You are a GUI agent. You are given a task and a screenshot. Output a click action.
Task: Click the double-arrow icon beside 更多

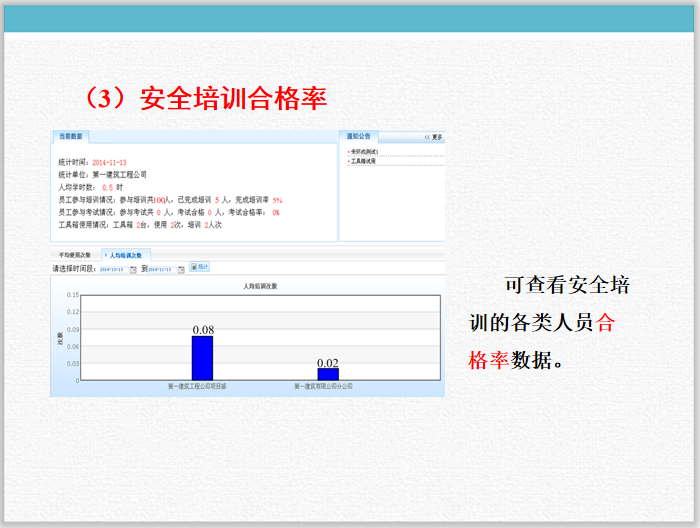click(427, 137)
